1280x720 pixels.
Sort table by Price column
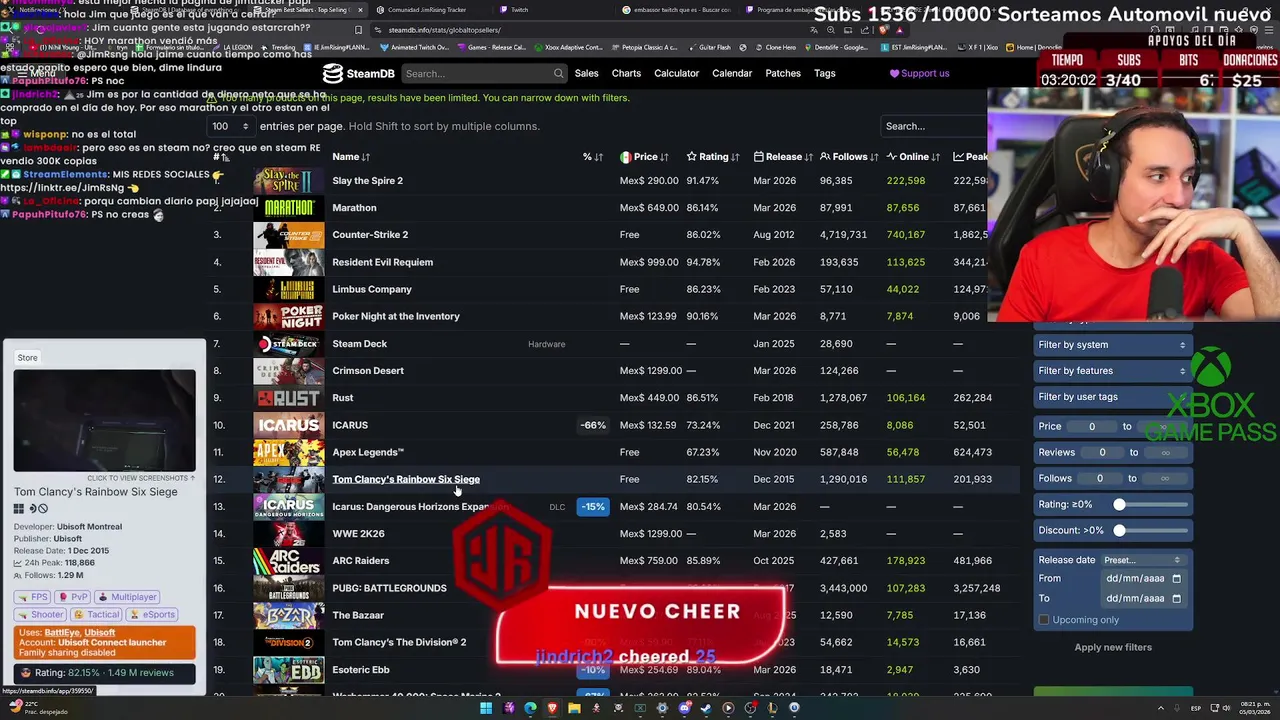pyautogui.click(x=644, y=157)
